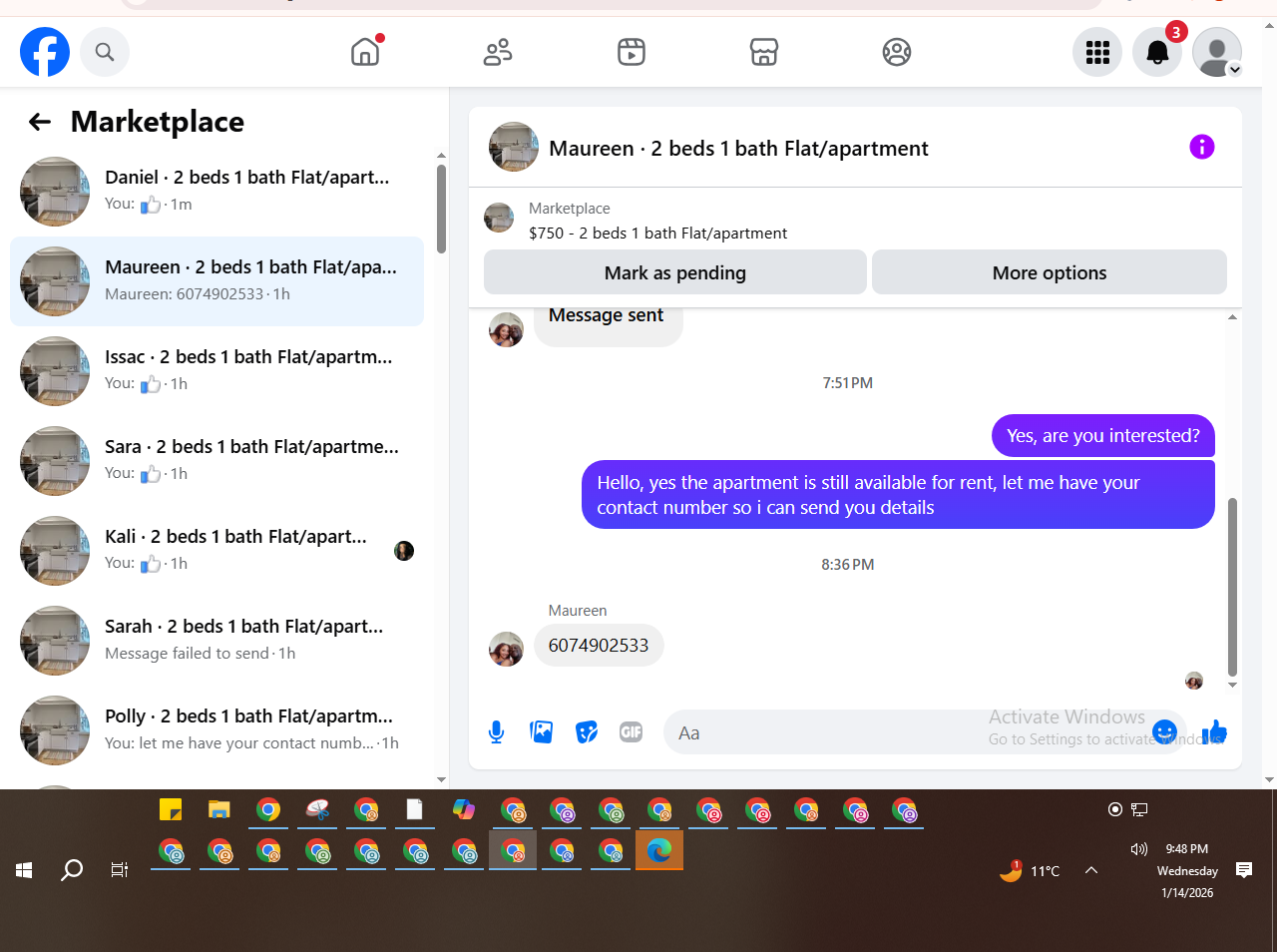Go to the Home feed icon
The image size is (1277, 952).
point(366,52)
